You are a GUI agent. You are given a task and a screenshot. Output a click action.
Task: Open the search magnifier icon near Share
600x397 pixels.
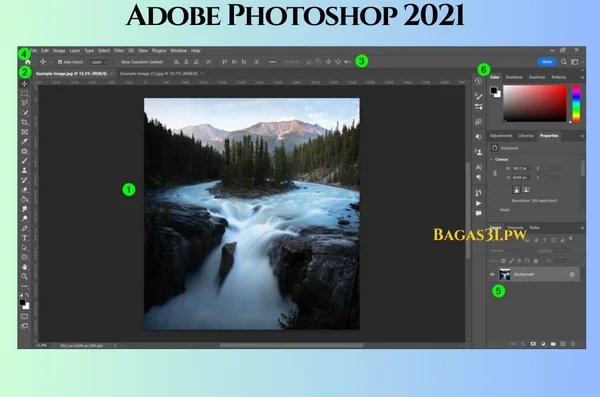coord(564,62)
